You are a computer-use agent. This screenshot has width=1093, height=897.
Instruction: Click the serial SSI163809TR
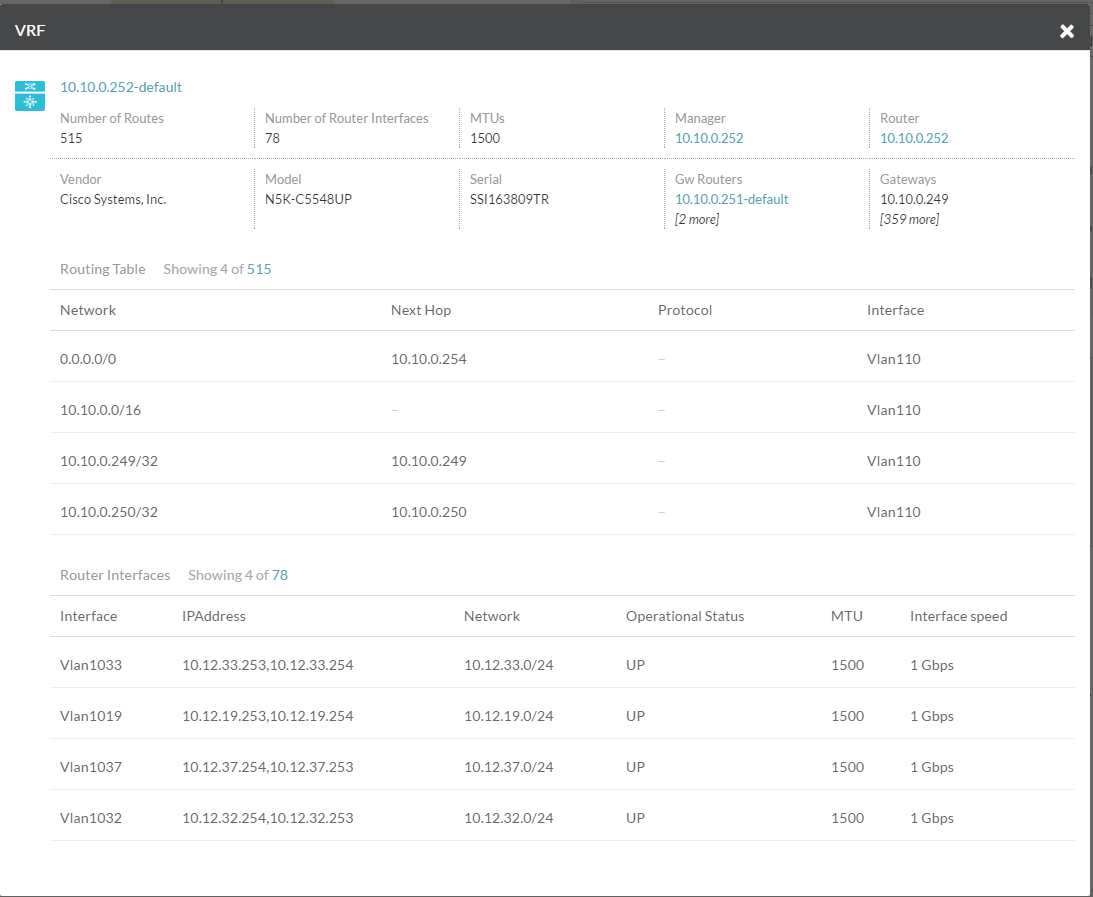510,199
